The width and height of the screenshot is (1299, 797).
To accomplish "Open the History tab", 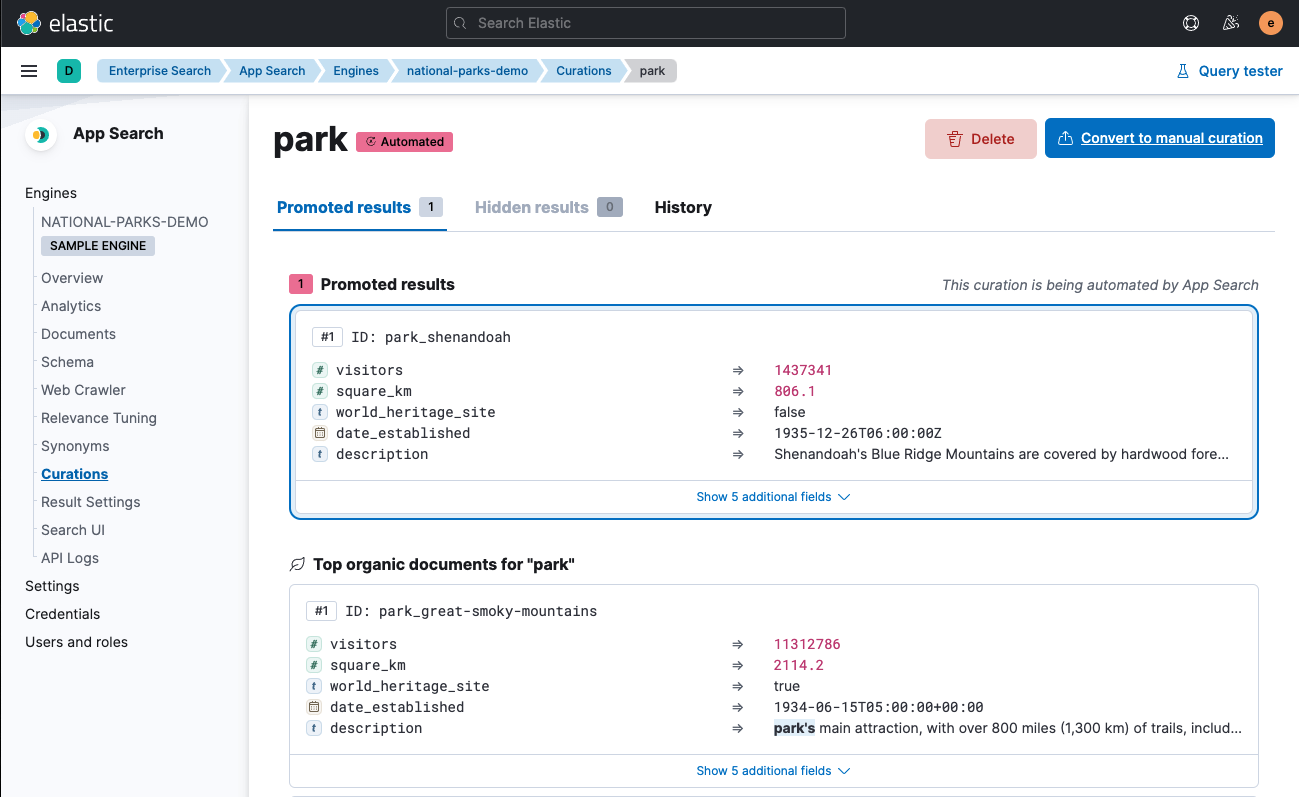I will click(683, 207).
